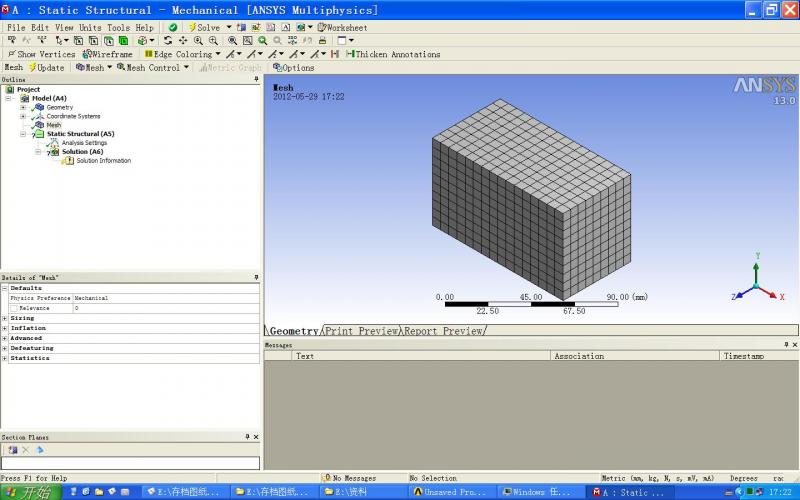Expand the Statistics section
This screenshot has width=800, height=500.
(5, 358)
